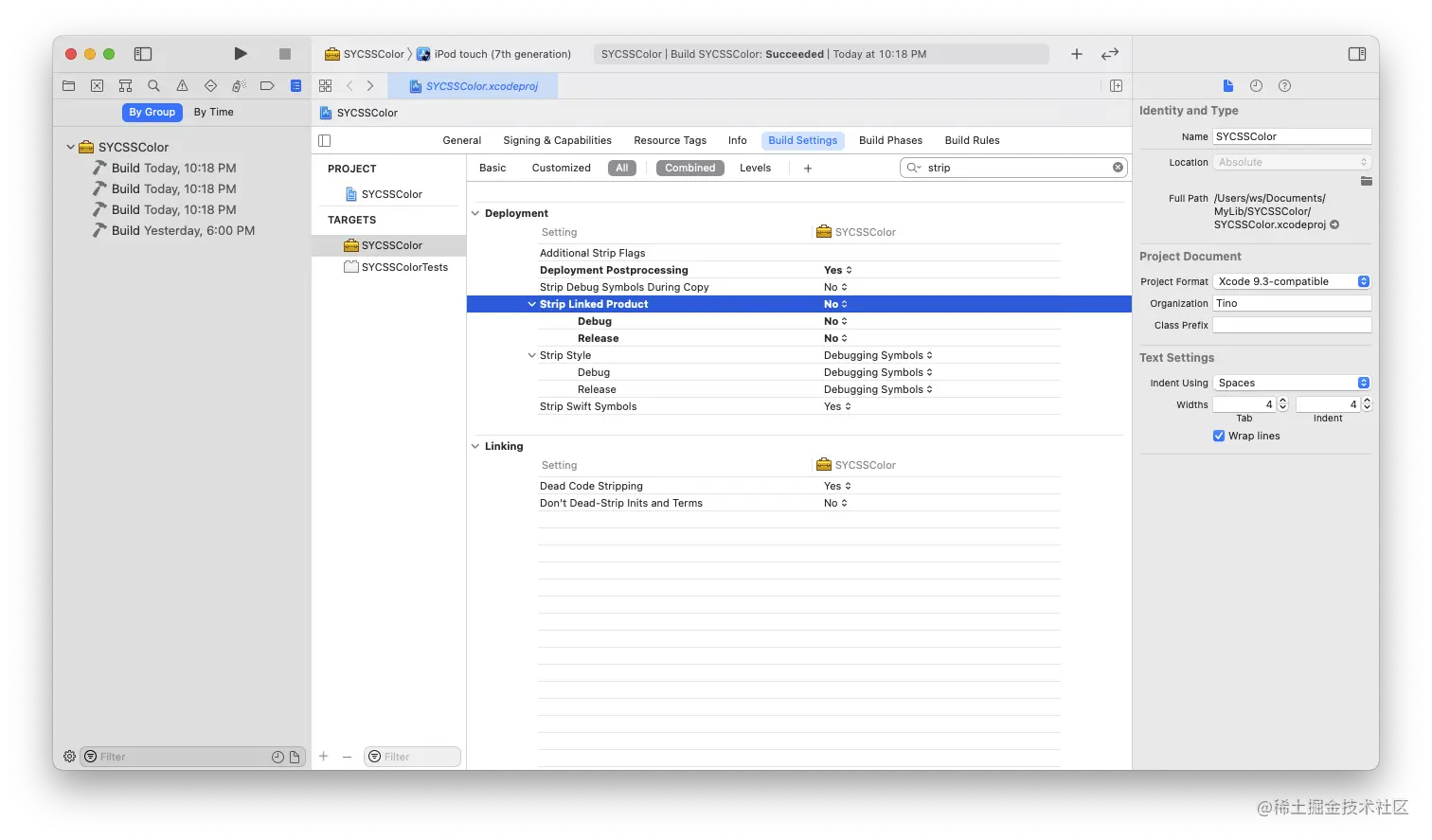Open the Library with plus button

pos(1077,54)
